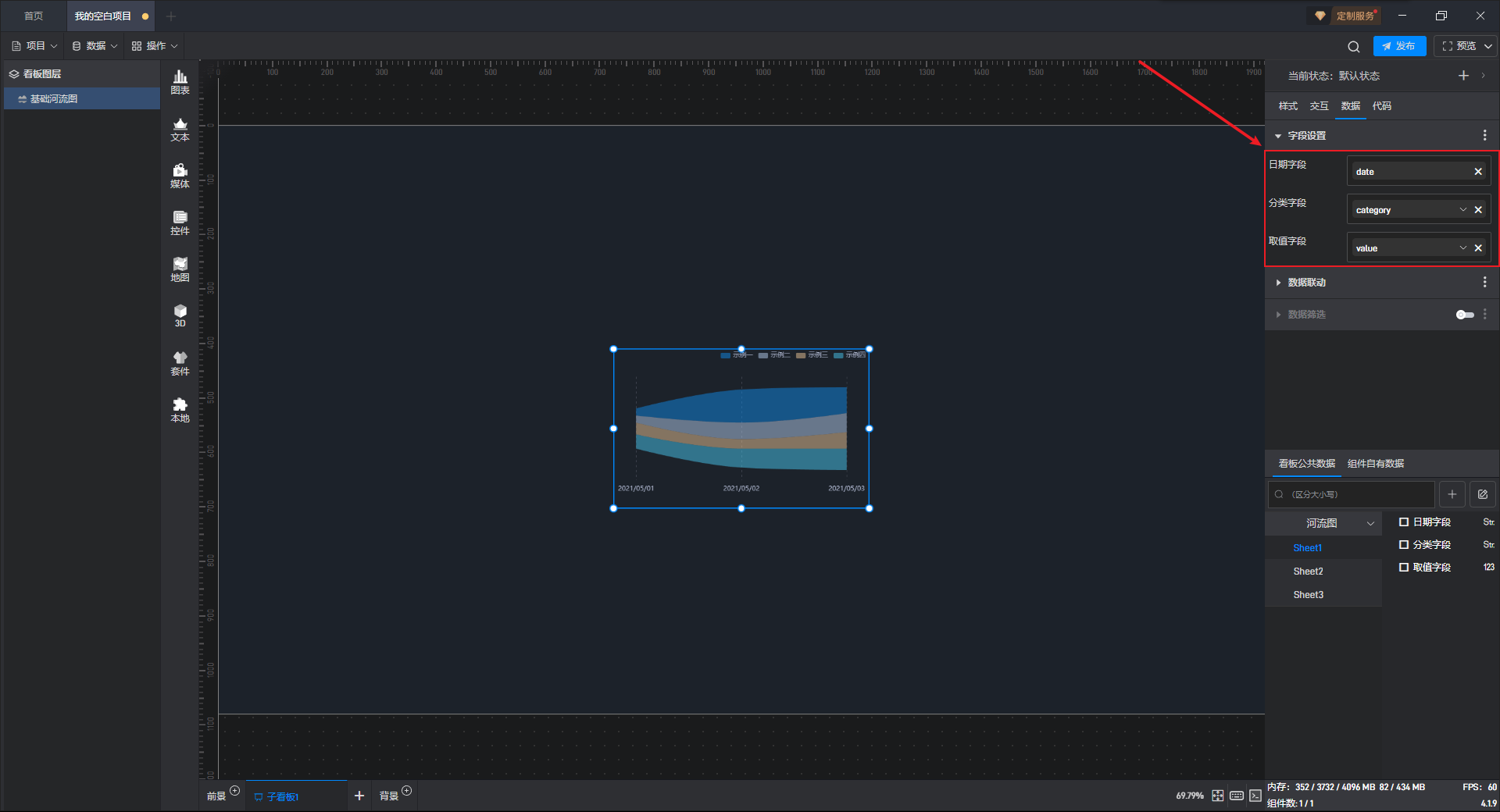Clear the category field value
The width and height of the screenshot is (1500, 812).
(1478, 210)
